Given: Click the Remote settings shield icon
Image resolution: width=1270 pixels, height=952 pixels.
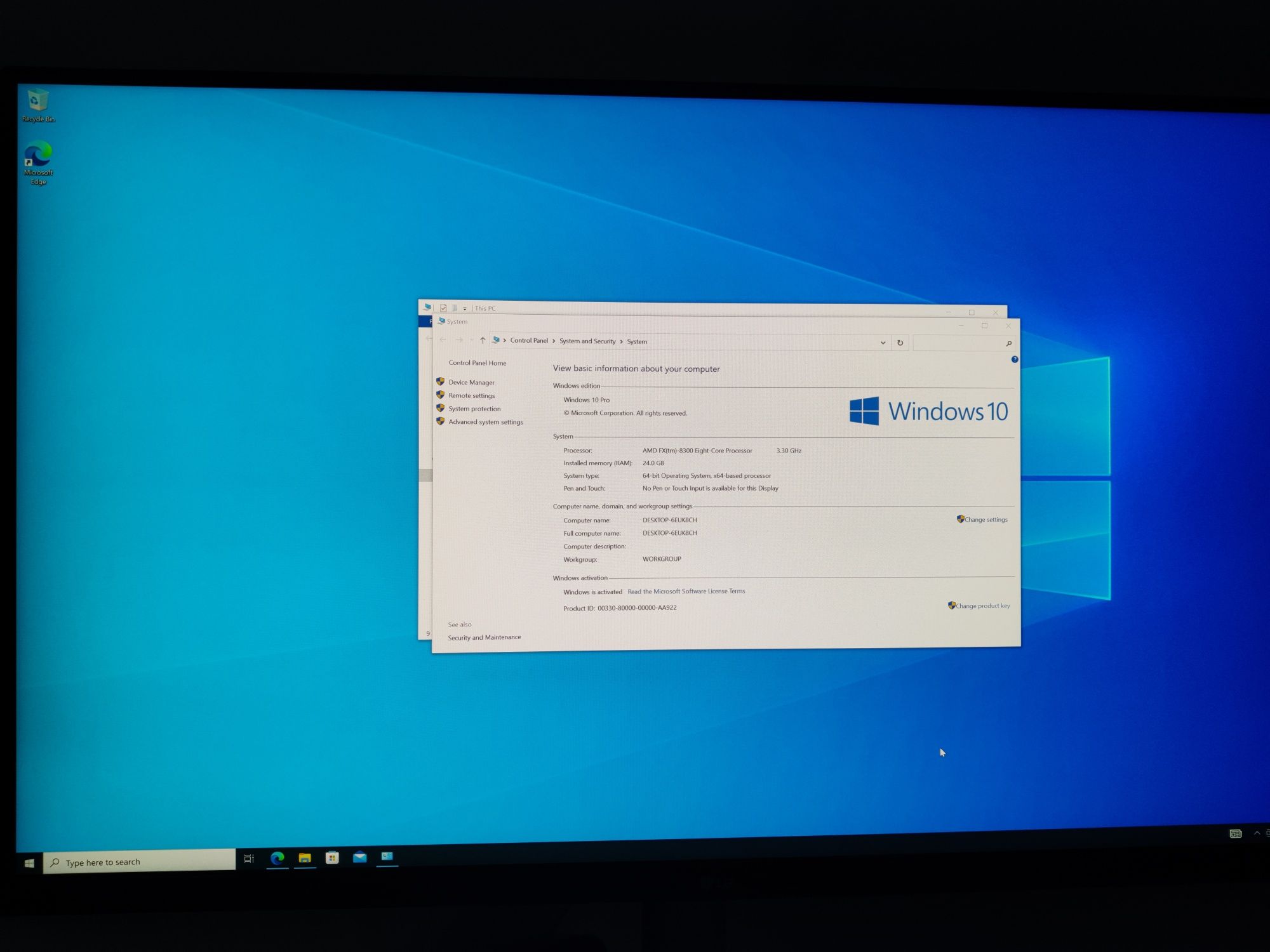Looking at the screenshot, I should tap(440, 394).
